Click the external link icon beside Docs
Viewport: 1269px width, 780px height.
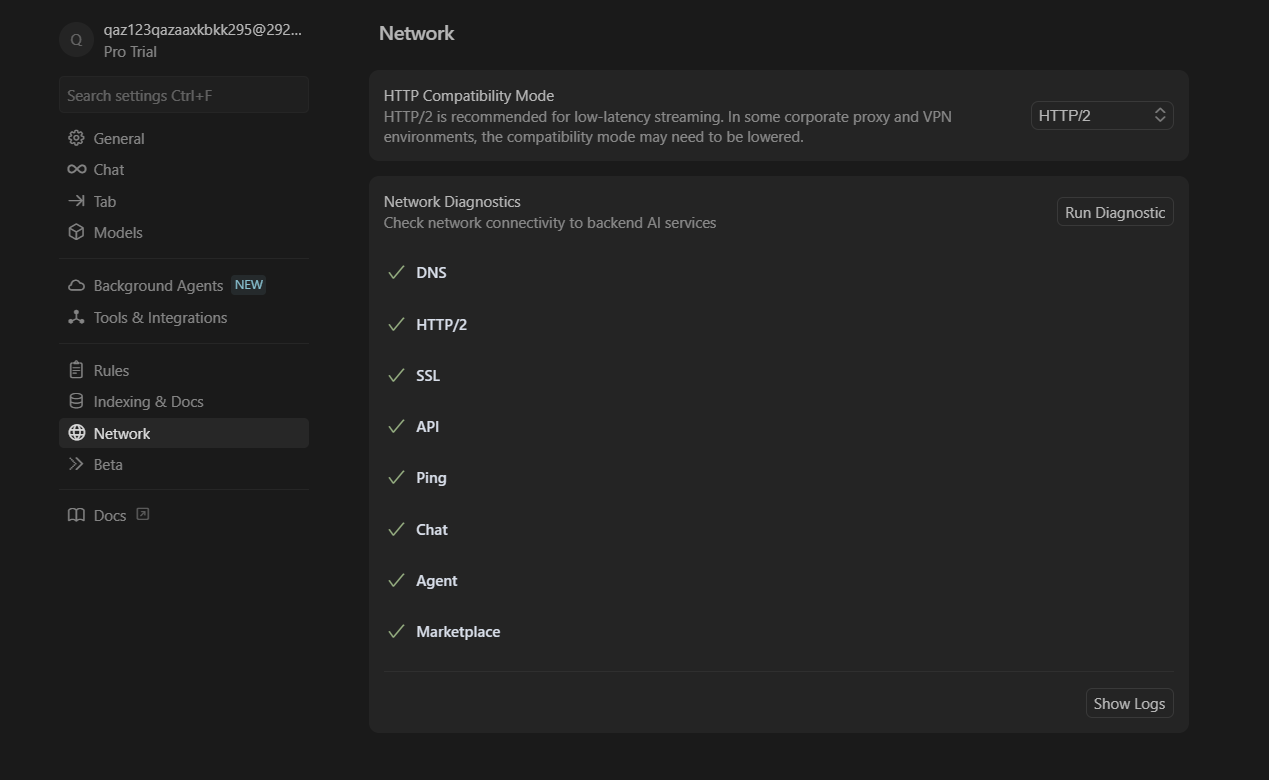[x=143, y=514]
